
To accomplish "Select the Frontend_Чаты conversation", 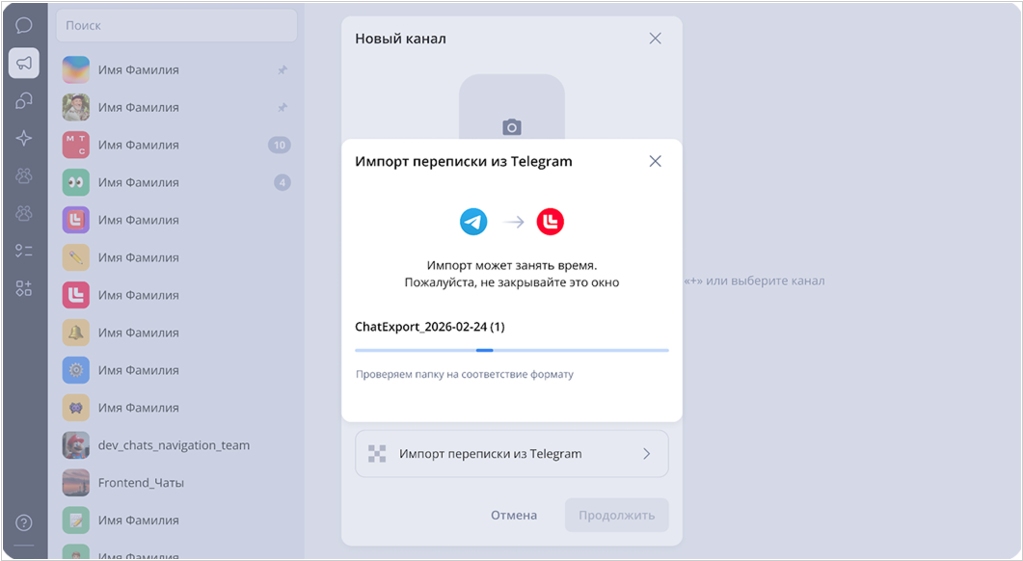I will pos(141,483).
